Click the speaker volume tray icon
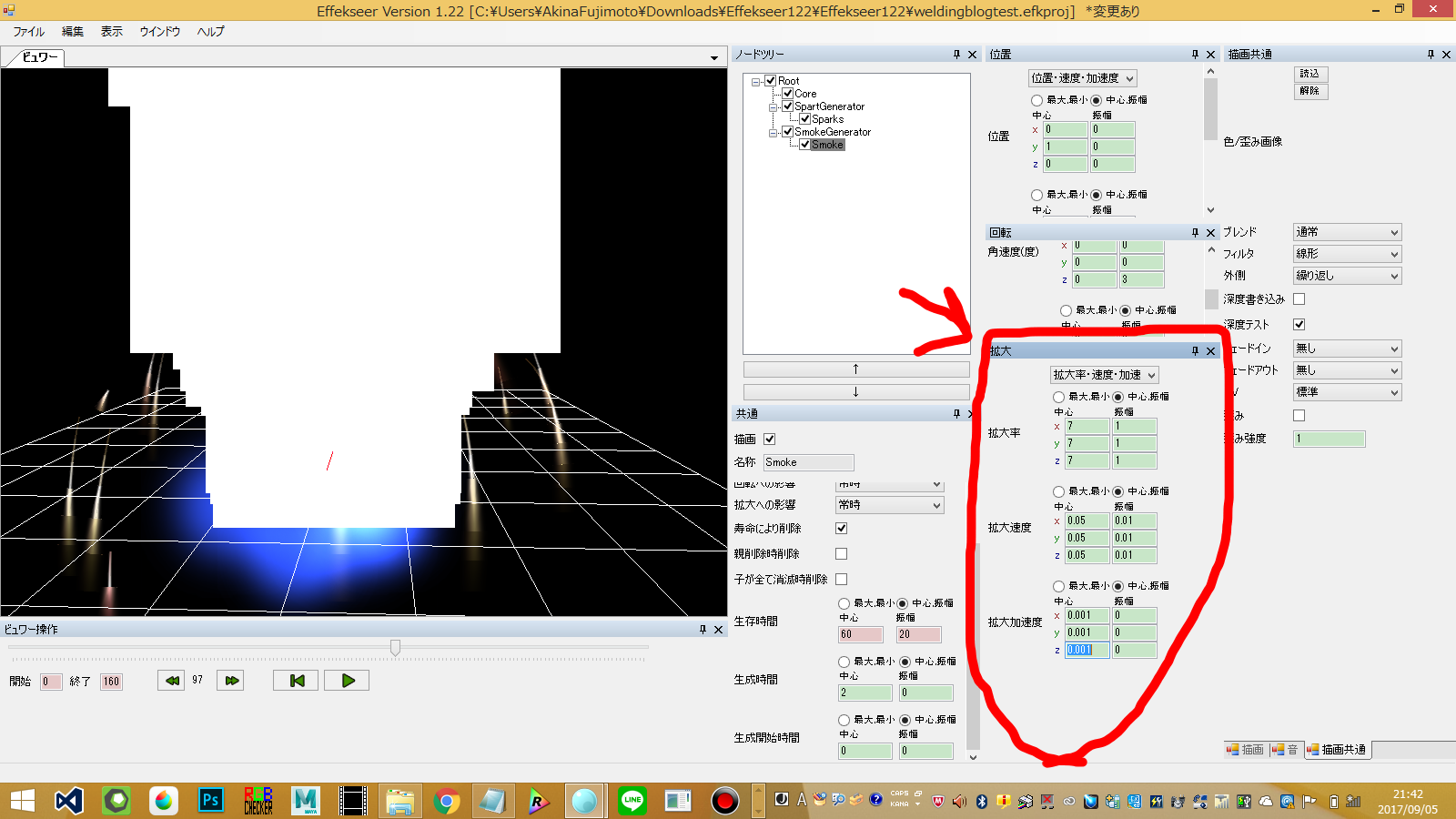The width and height of the screenshot is (1456, 819). click(x=959, y=802)
